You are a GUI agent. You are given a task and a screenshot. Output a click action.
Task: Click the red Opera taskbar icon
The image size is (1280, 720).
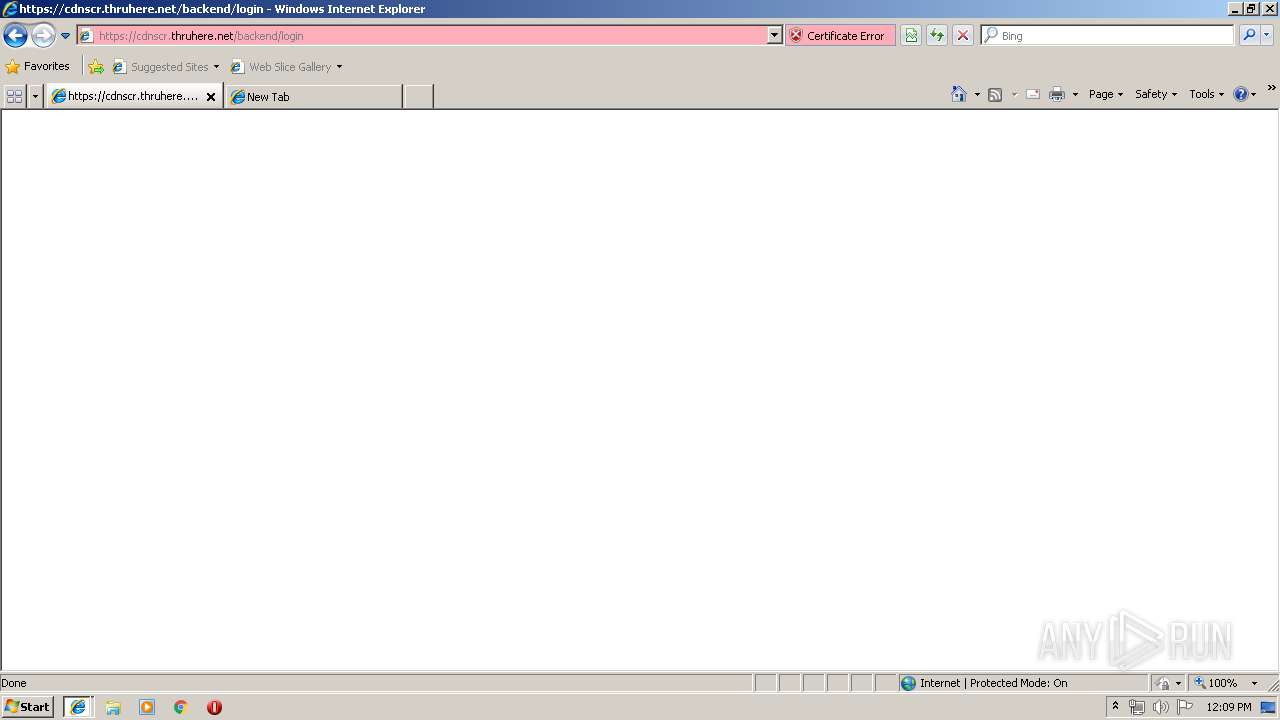[214, 707]
